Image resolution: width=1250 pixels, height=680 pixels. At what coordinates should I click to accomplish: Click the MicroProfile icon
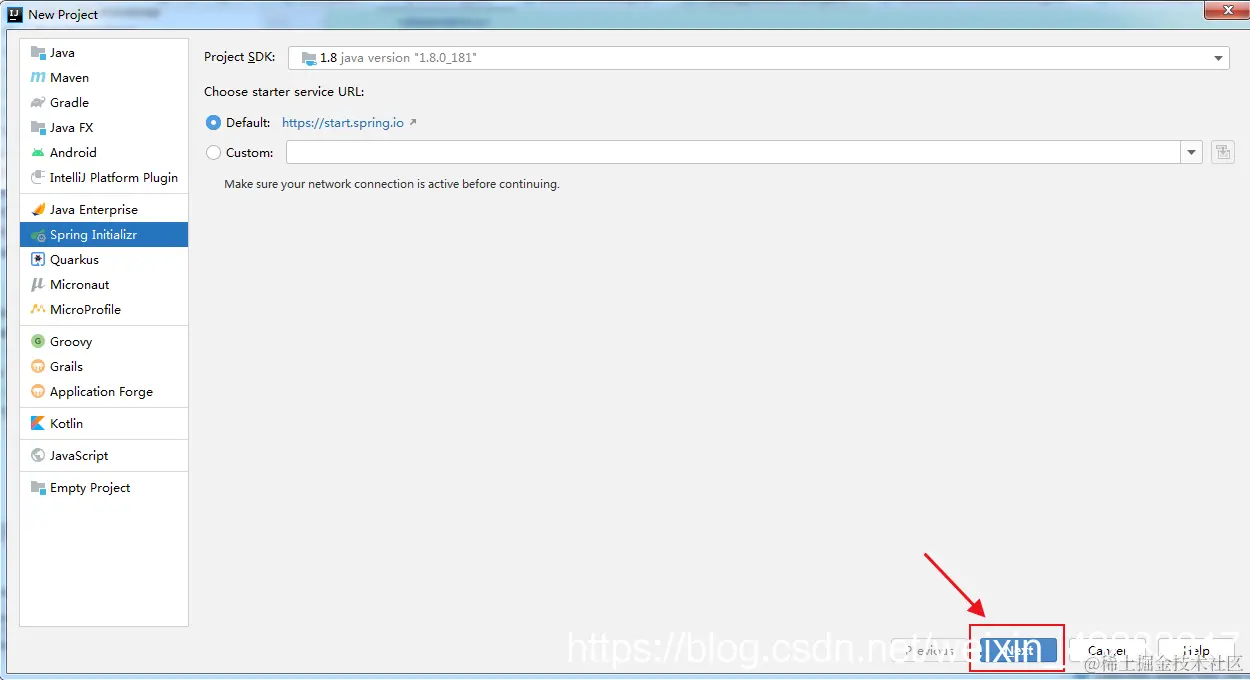[38, 310]
